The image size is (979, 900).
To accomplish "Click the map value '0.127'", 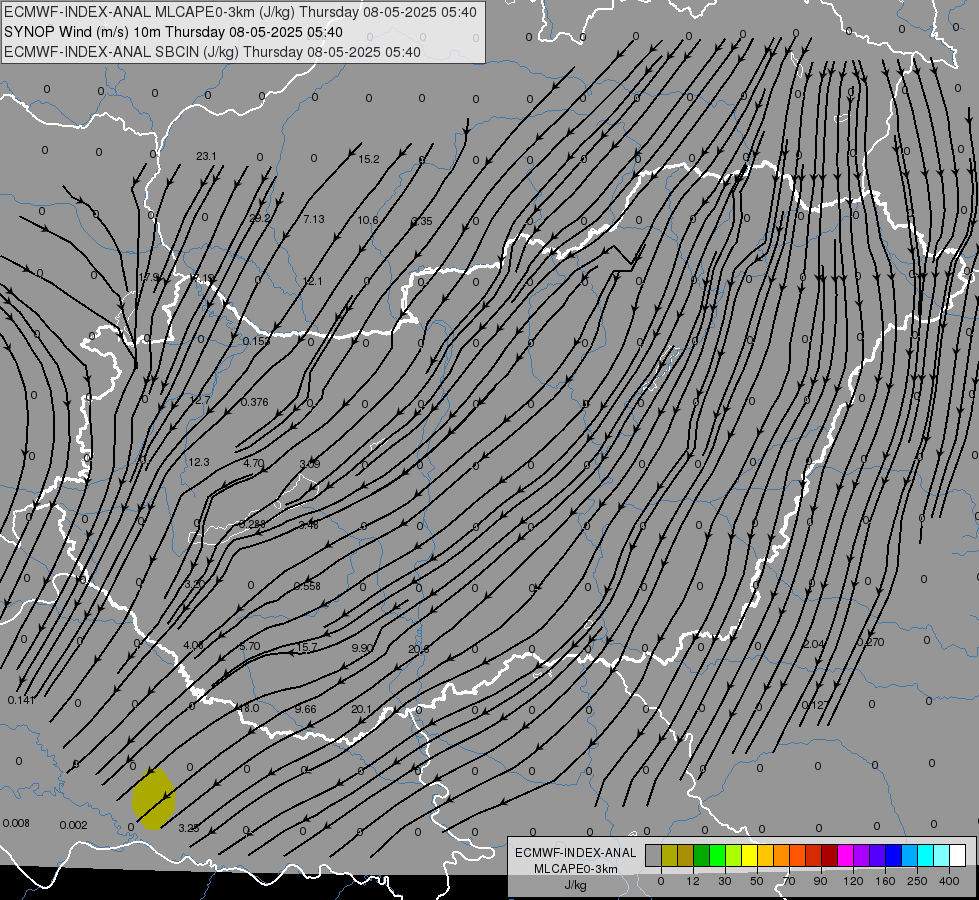I will point(815,705).
